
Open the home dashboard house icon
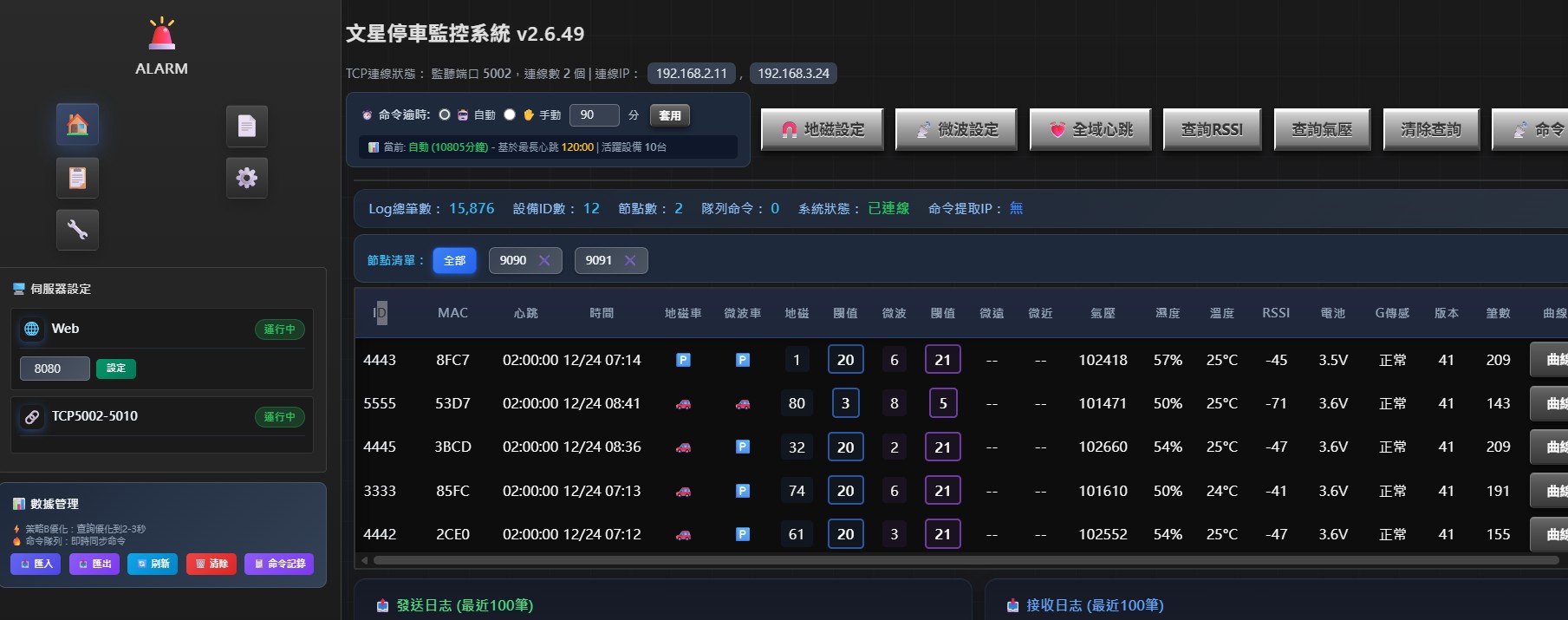tap(77, 126)
